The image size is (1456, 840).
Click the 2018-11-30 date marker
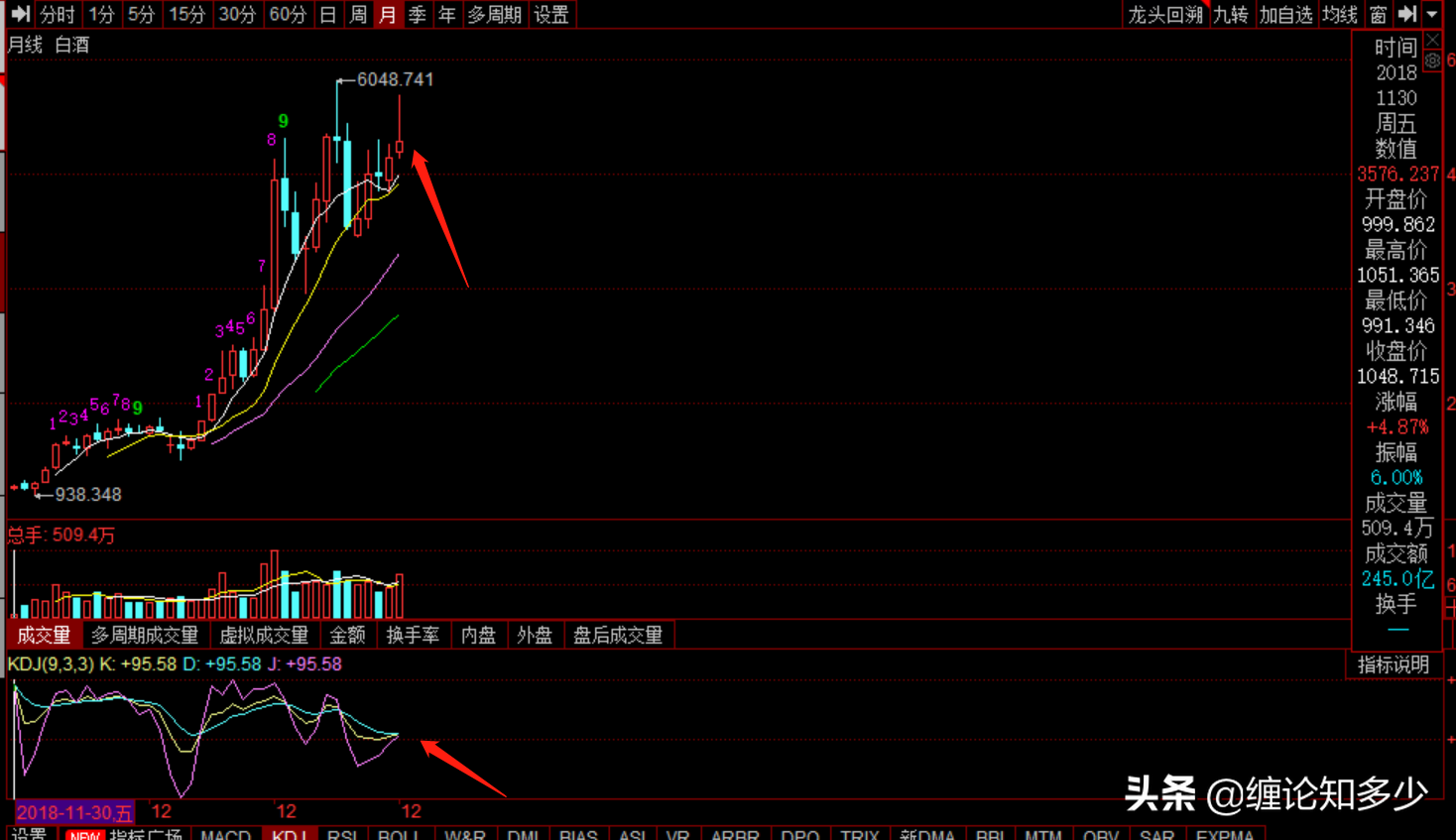click(x=73, y=812)
